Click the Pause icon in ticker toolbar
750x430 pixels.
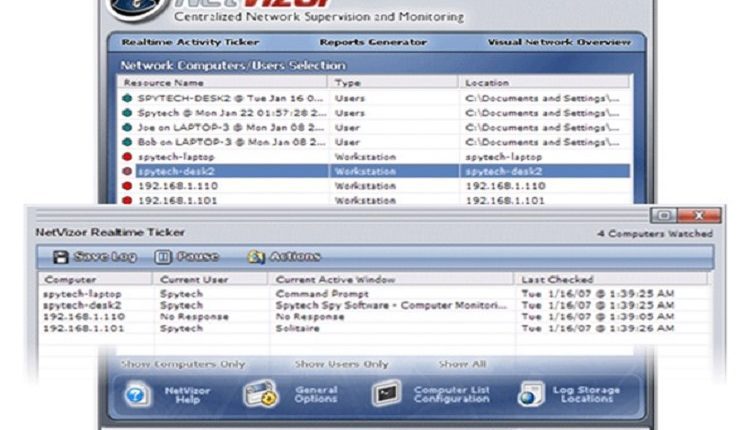pos(163,257)
